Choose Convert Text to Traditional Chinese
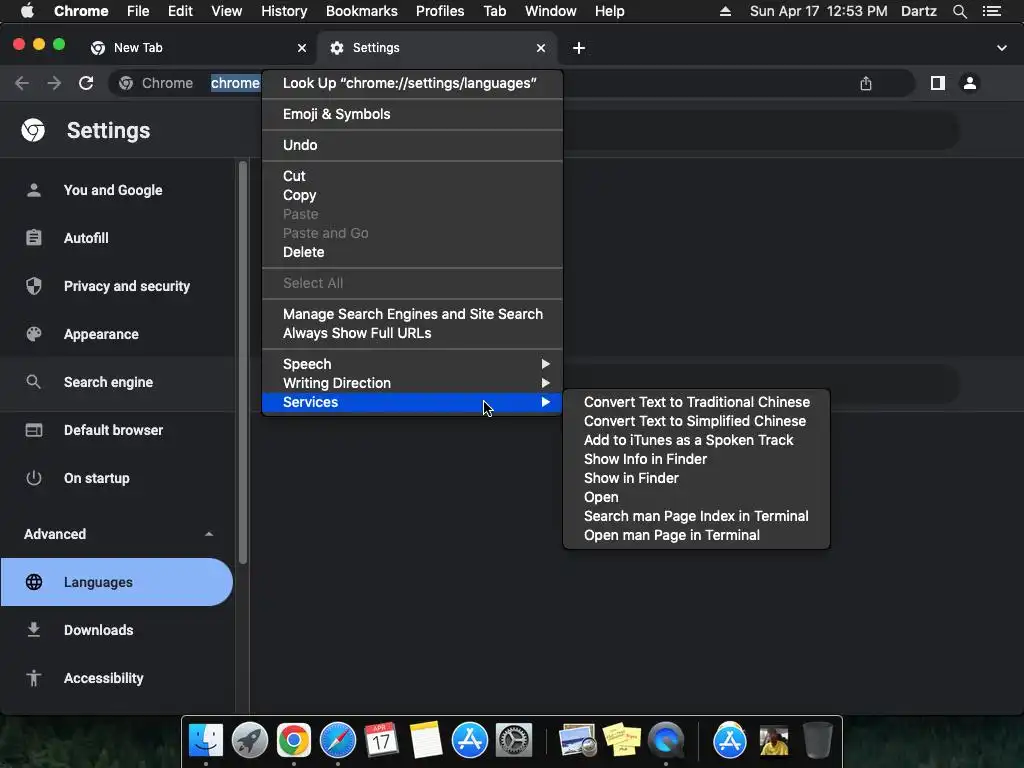 696,402
